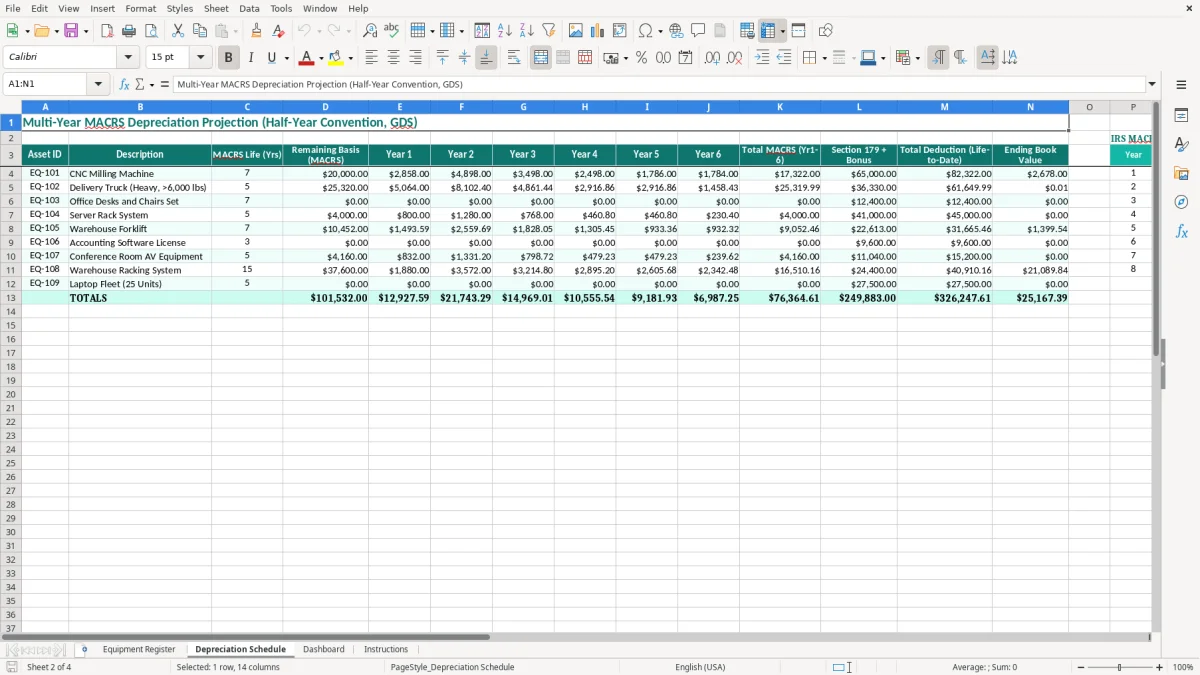The width and height of the screenshot is (1200, 675).
Task: Click zoom out minus button
Action: click(1080, 667)
